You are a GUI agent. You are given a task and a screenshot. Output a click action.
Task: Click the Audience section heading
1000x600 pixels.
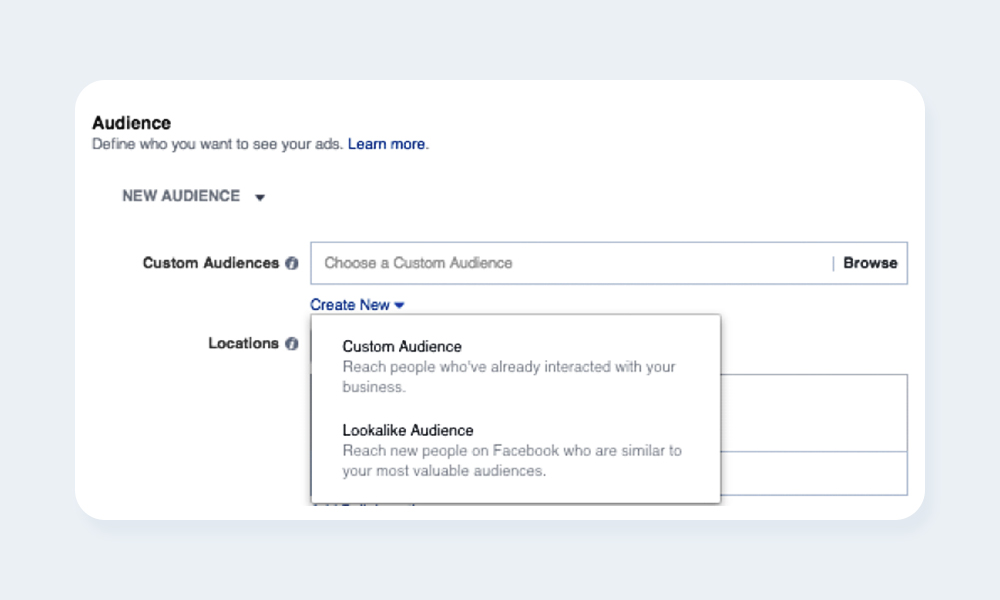(131, 122)
